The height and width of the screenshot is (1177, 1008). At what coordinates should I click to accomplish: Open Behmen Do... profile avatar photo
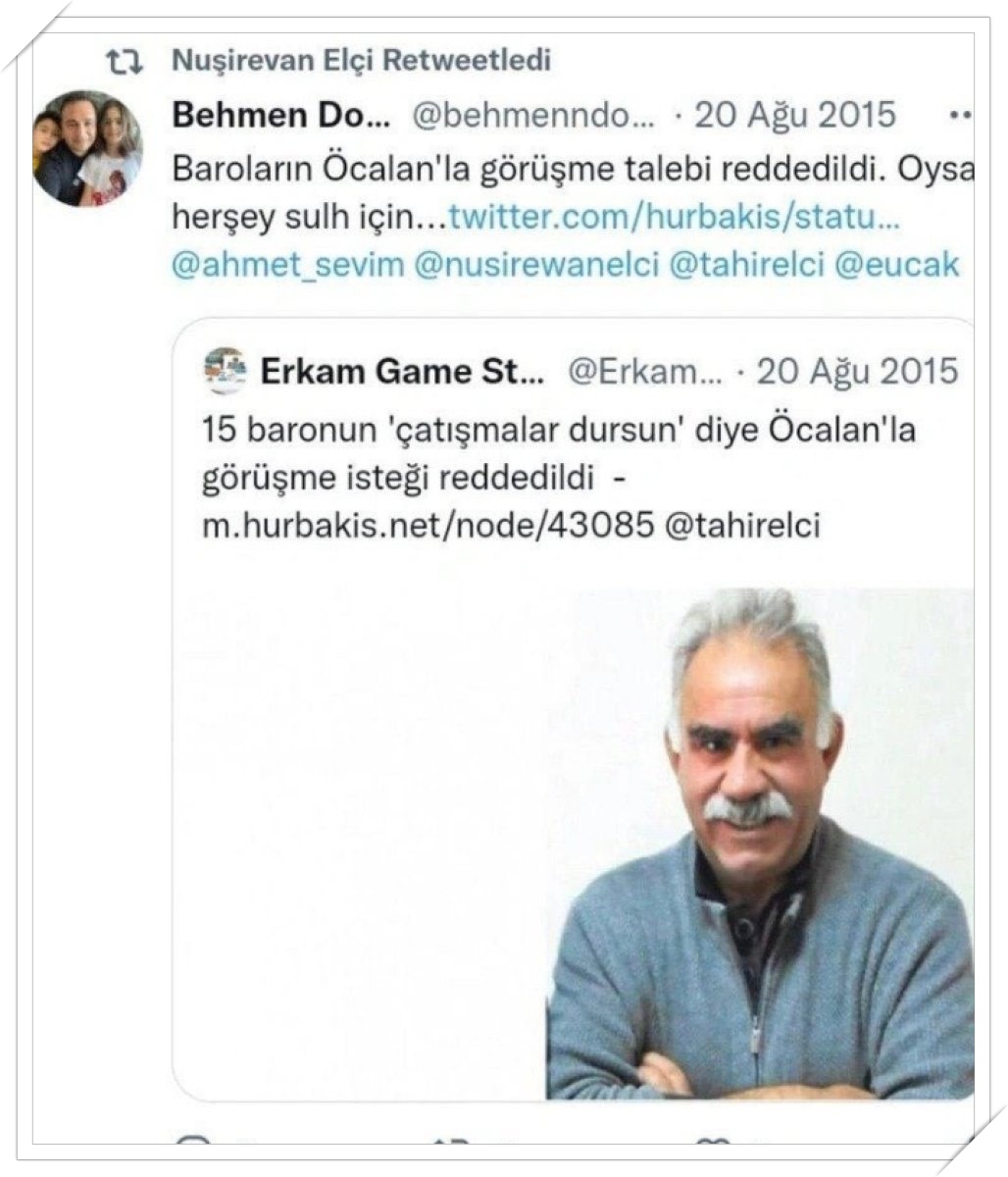click(87, 148)
